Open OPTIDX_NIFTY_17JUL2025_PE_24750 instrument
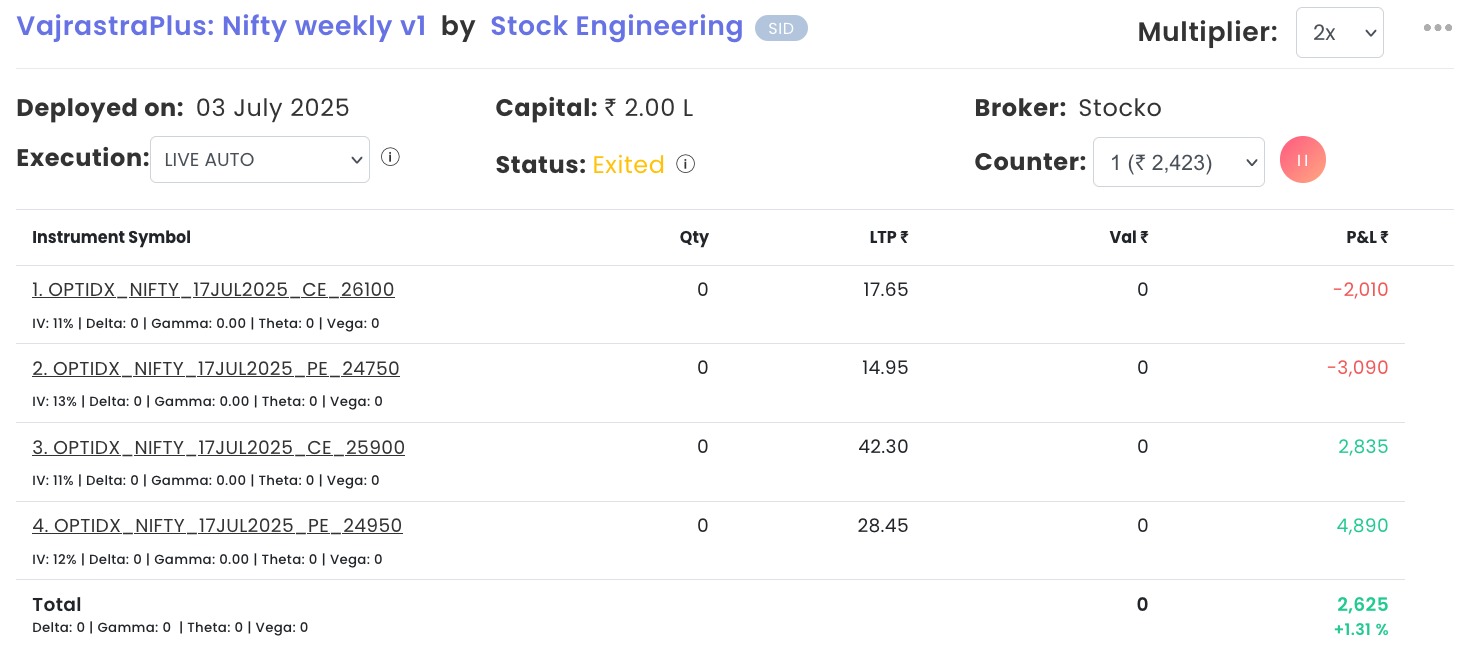 coord(216,369)
